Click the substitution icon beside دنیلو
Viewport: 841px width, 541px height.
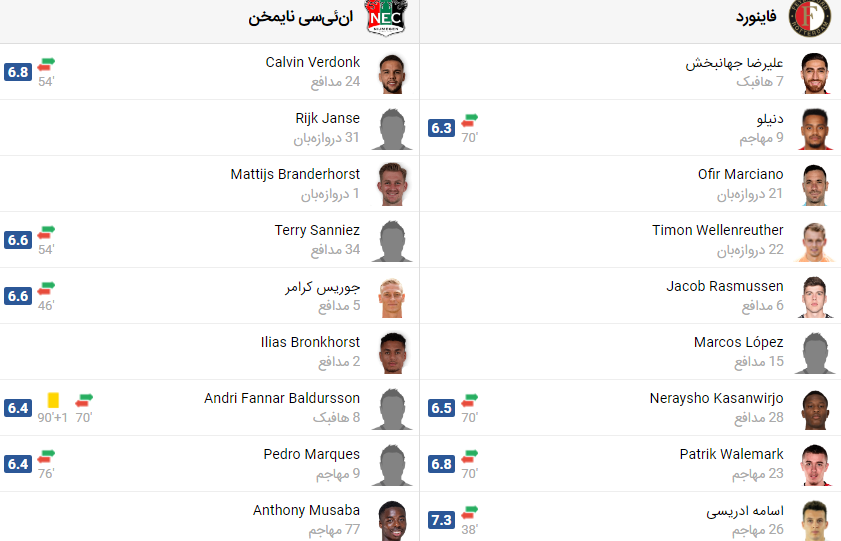click(469, 121)
